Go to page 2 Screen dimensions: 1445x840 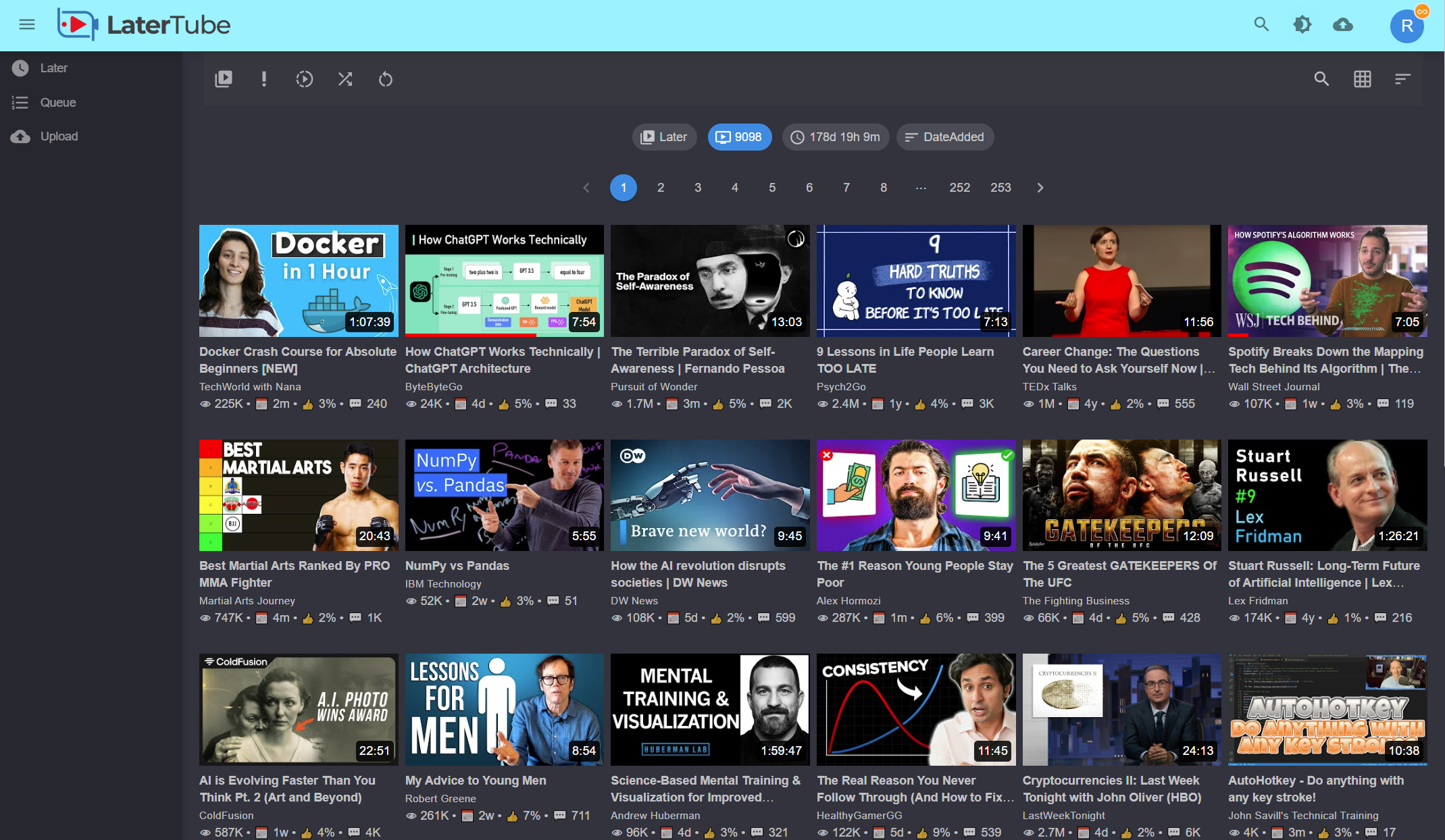(661, 188)
